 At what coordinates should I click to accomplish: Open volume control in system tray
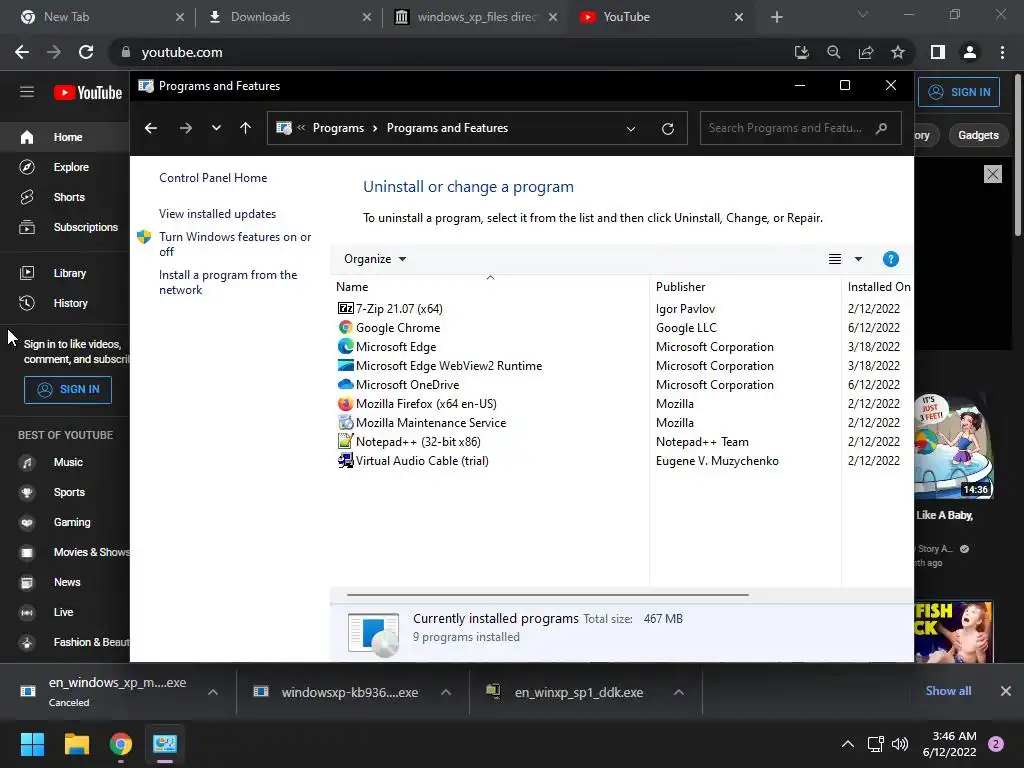pos(900,744)
